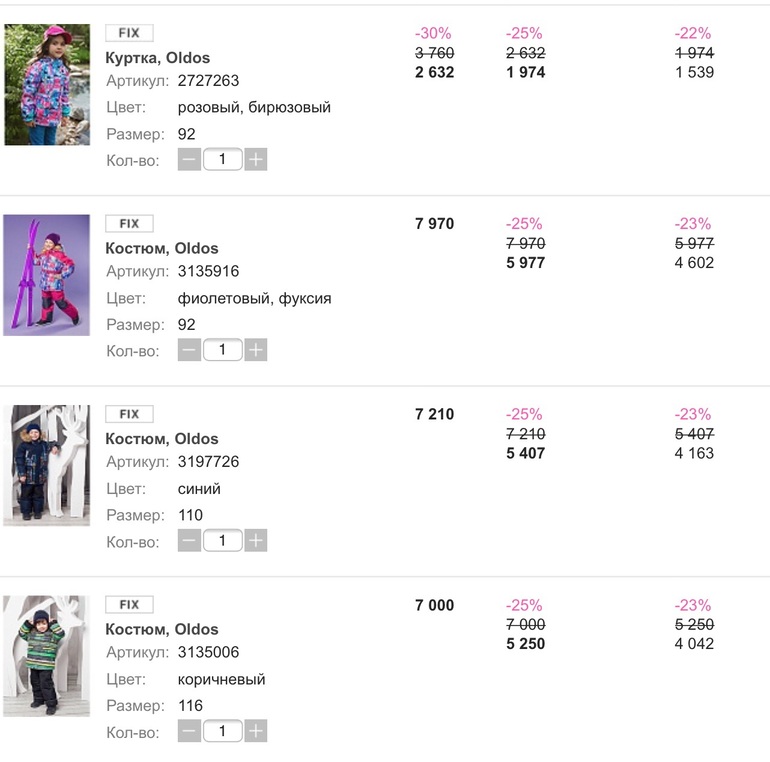Click the FIX badge on suit 3135006
The image size is (770, 762).
[129, 604]
